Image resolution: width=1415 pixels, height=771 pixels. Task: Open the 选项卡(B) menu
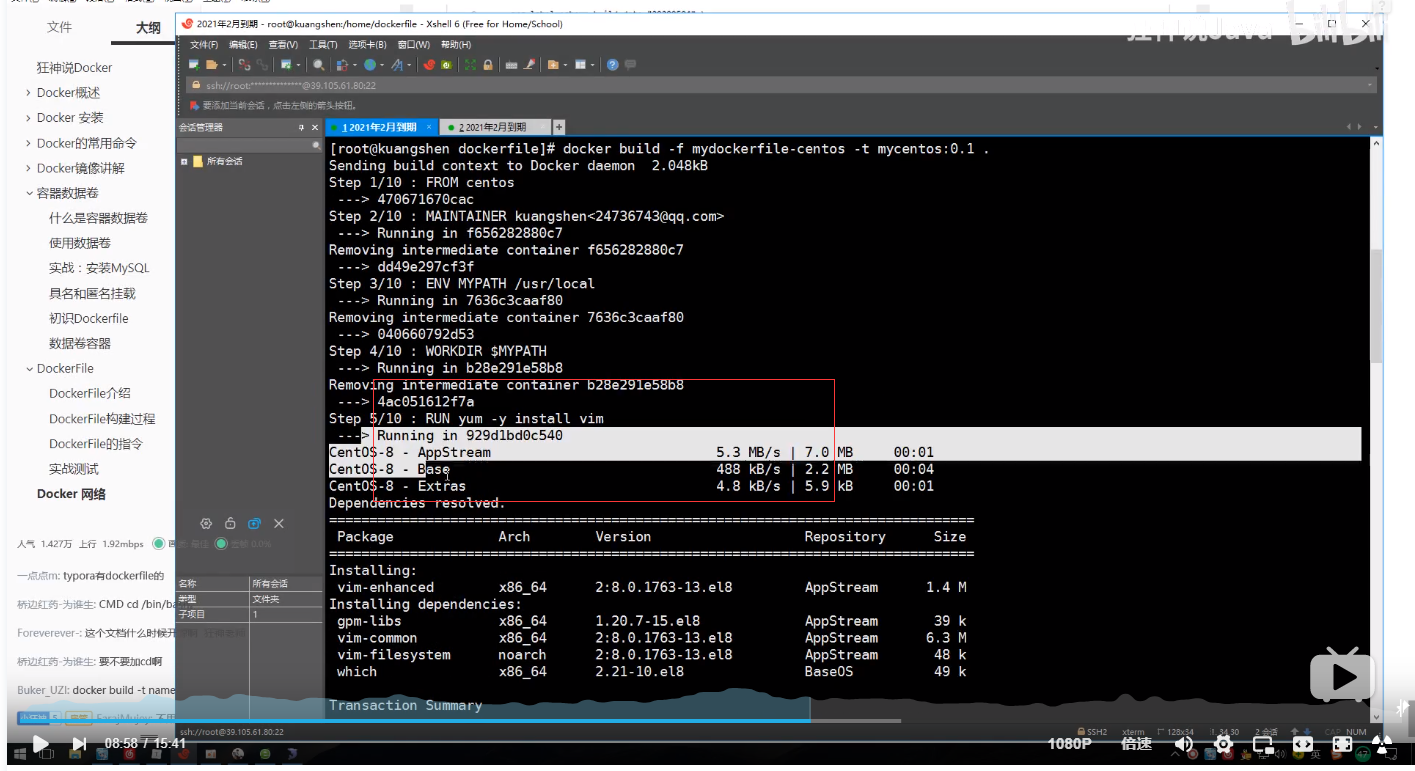coord(368,45)
